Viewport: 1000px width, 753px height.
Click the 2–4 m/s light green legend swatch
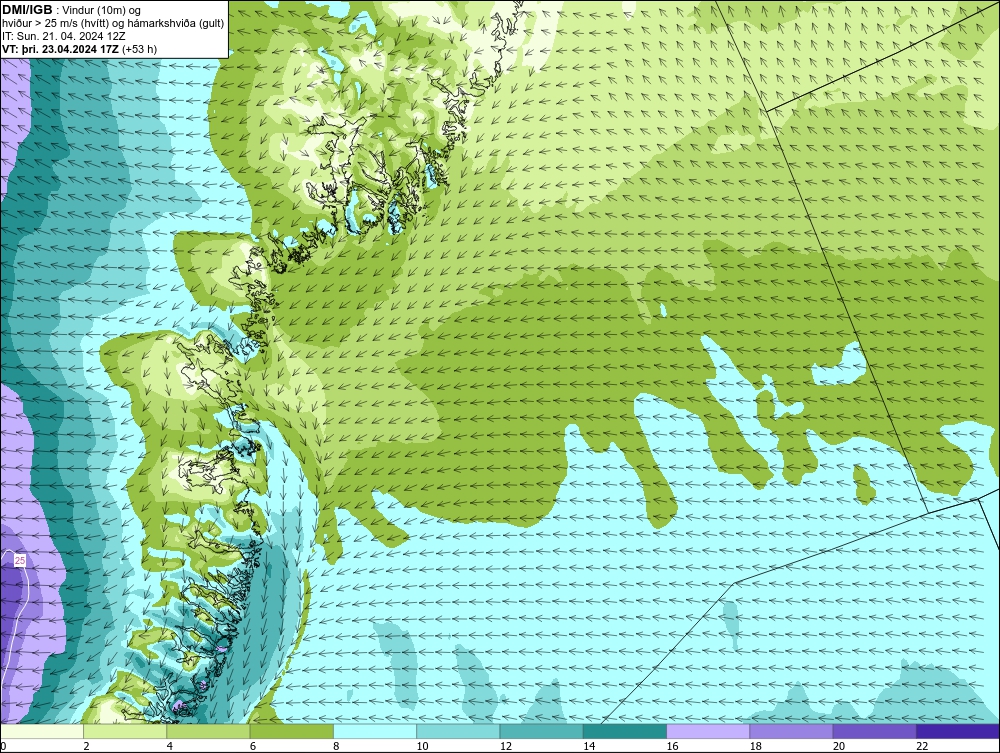pyautogui.click(x=125, y=731)
